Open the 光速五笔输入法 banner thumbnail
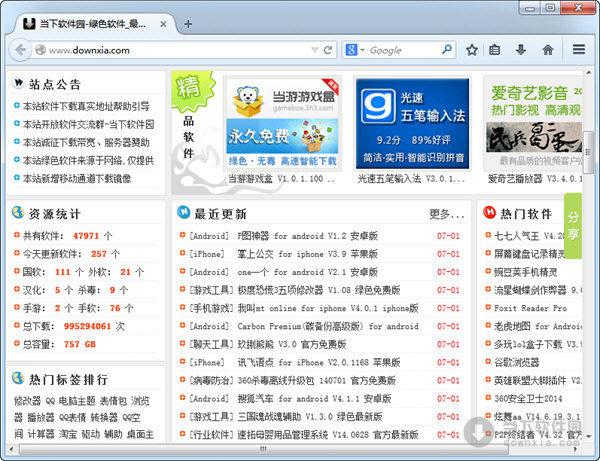 pos(412,123)
